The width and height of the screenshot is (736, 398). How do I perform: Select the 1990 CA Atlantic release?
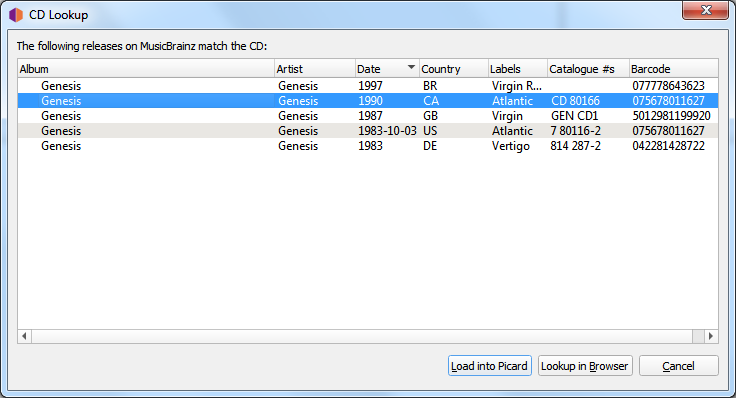pos(368,100)
